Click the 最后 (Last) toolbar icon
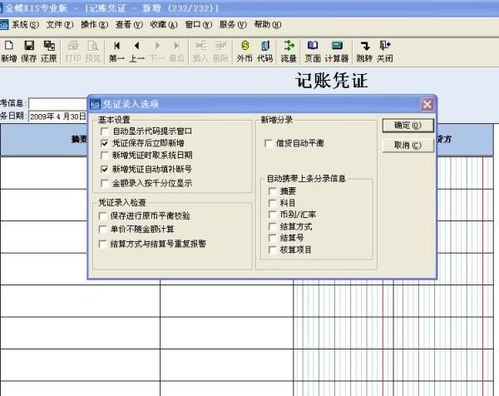 click(x=177, y=51)
